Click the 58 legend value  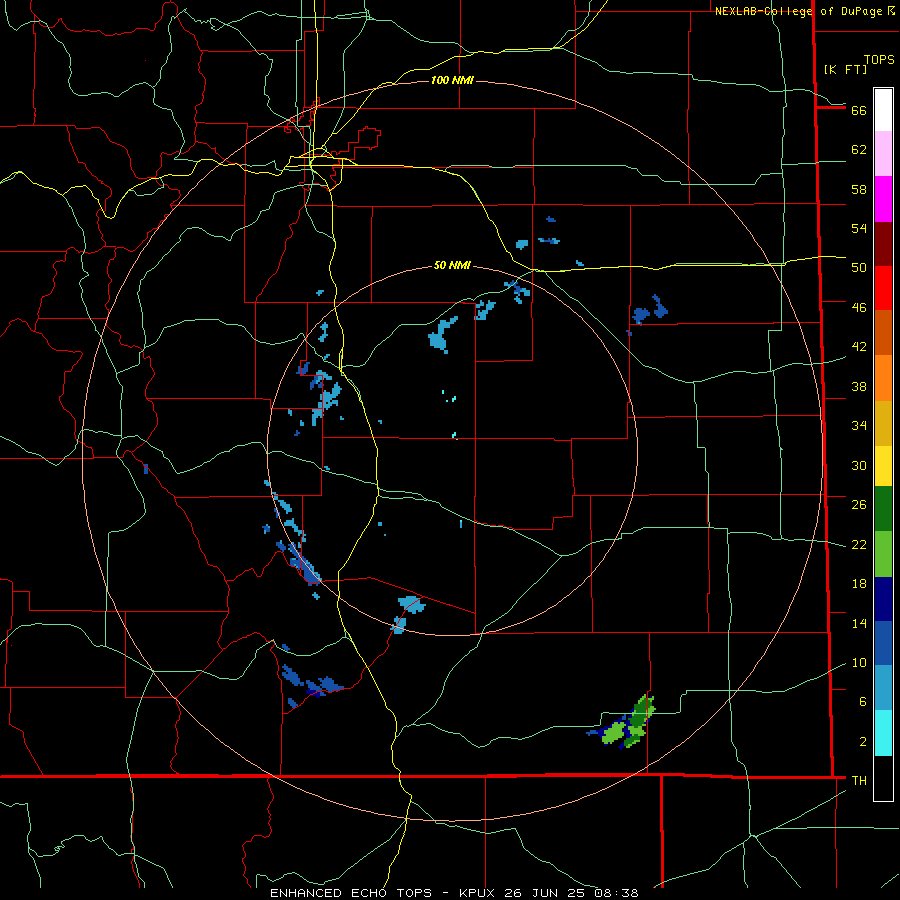point(859,189)
